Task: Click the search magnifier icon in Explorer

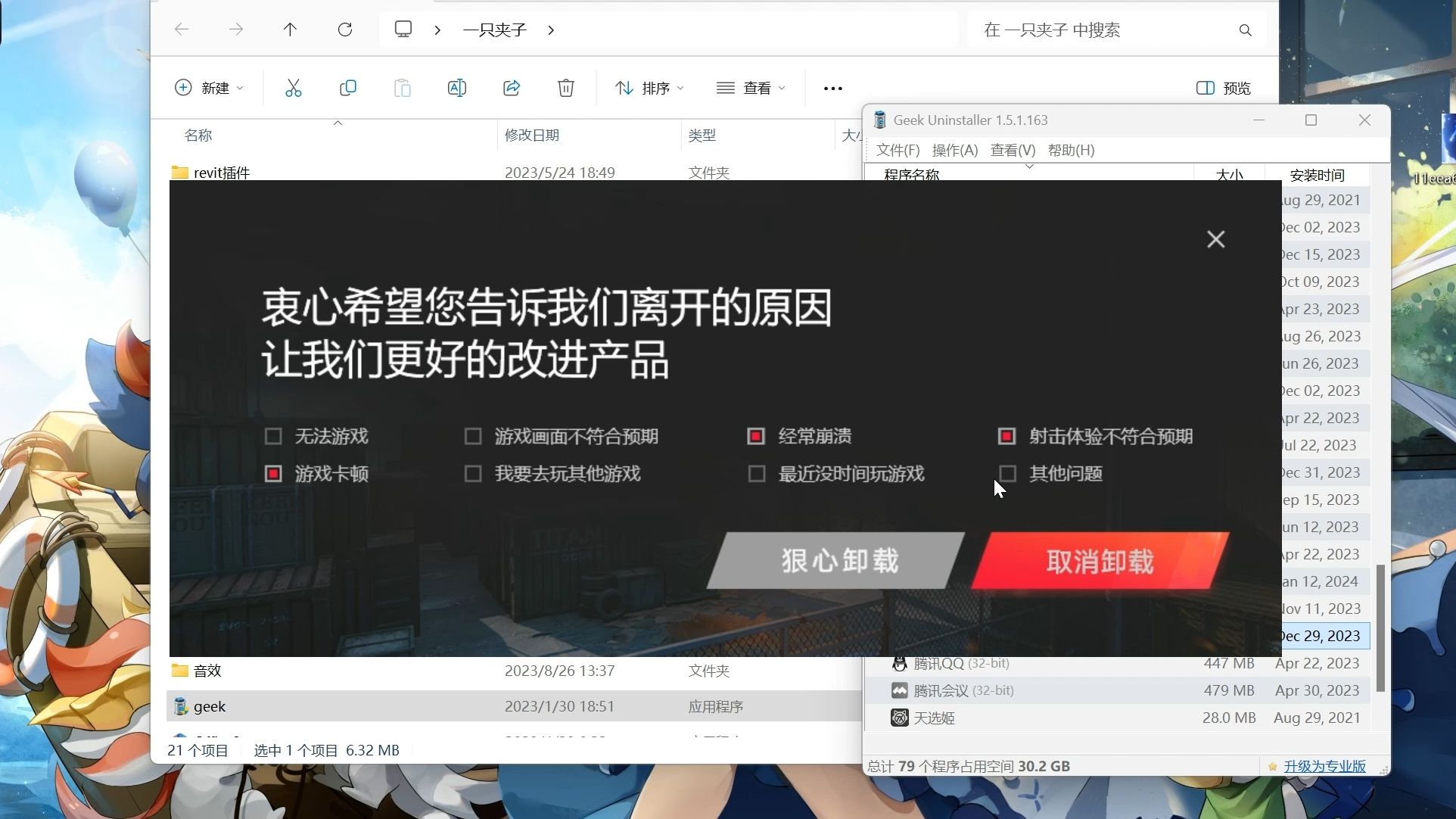Action: click(1245, 30)
